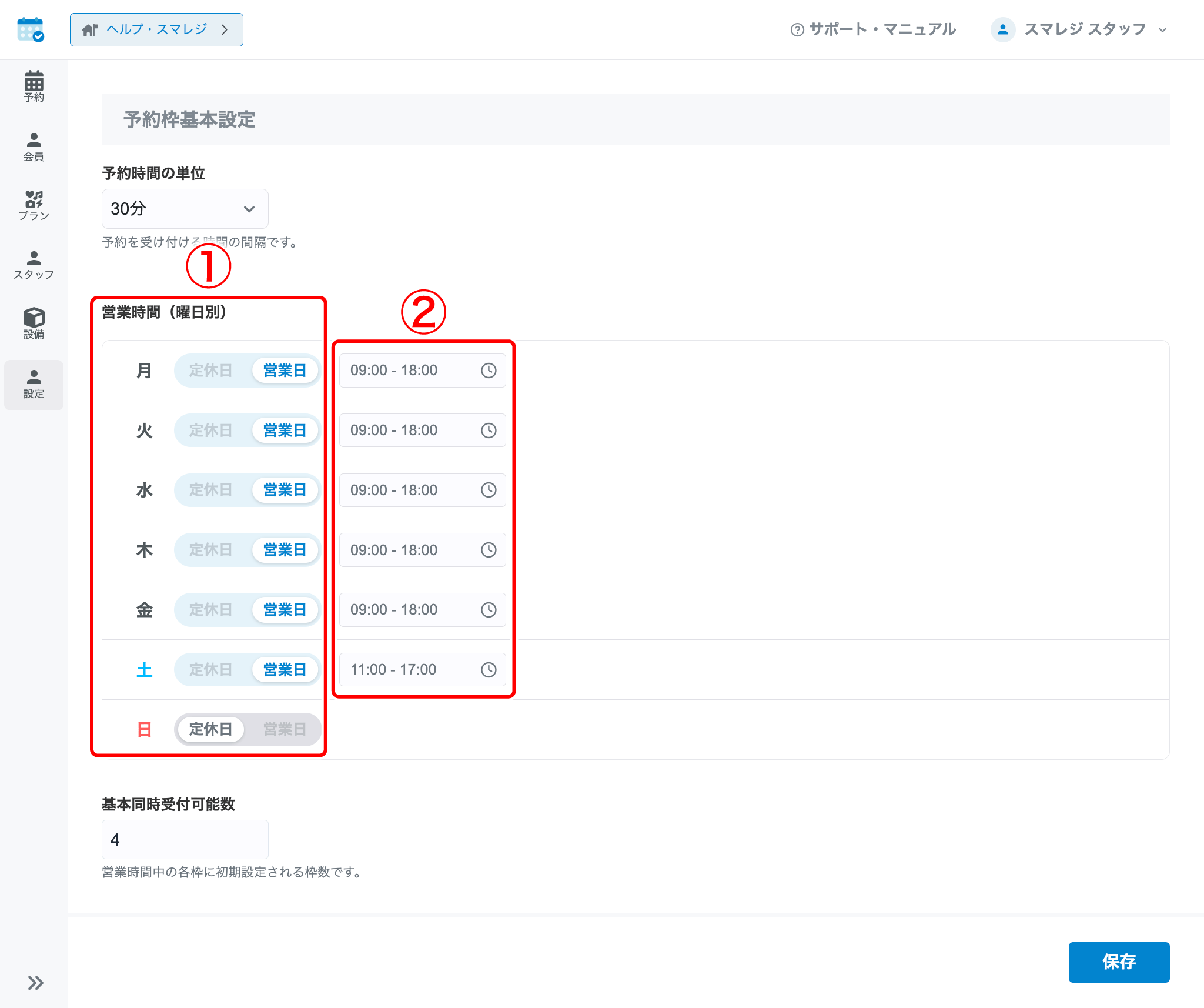Set Friday to 定休日

point(210,610)
